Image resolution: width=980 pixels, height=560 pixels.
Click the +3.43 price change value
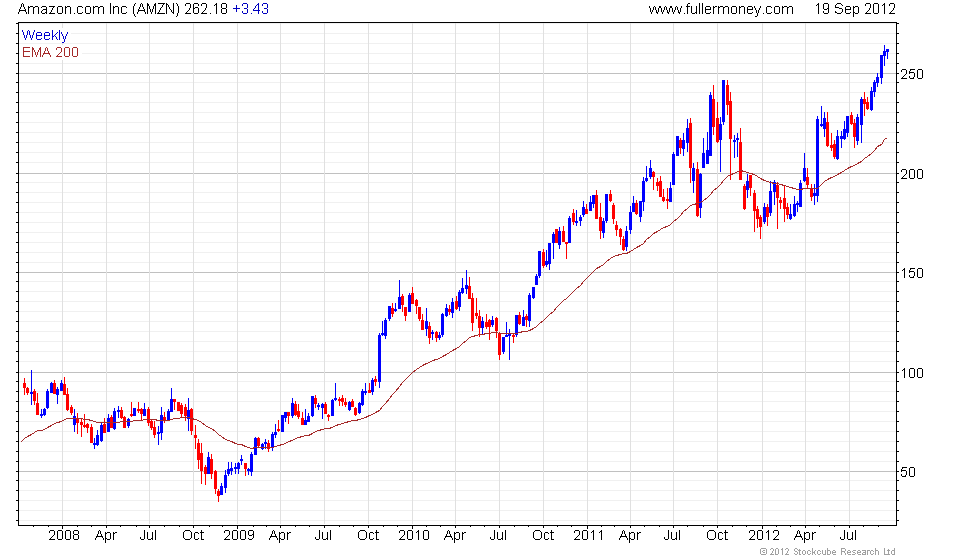(x=251, y=9)
